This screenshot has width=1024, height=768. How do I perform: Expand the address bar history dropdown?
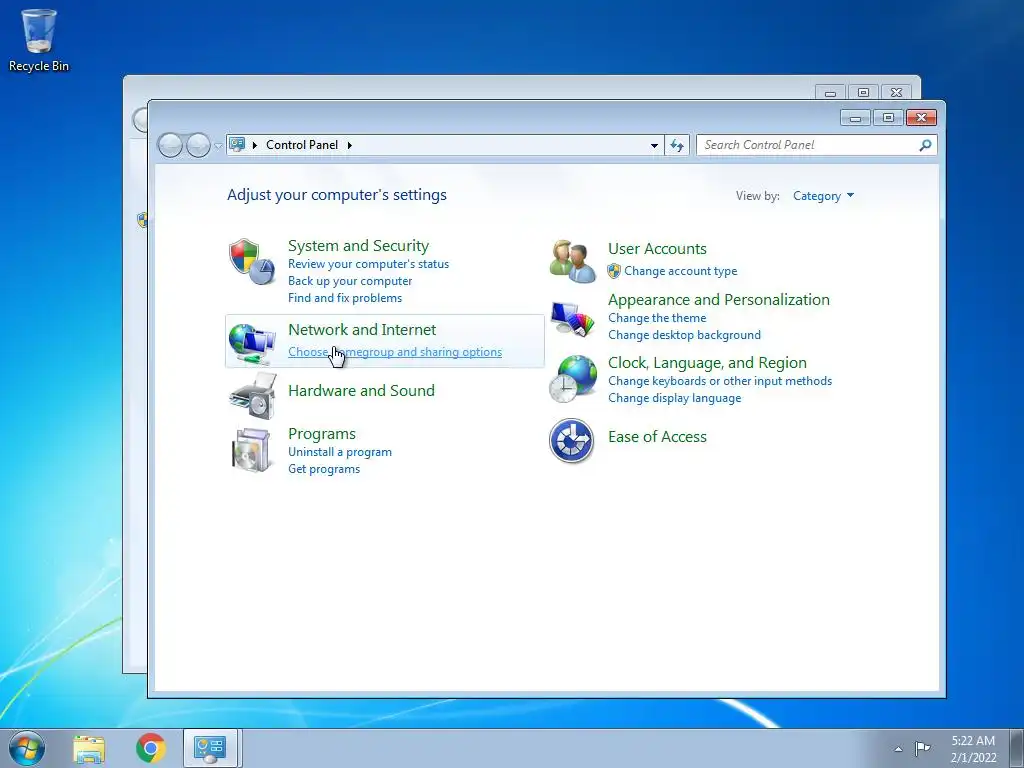(x=654, y=145)
